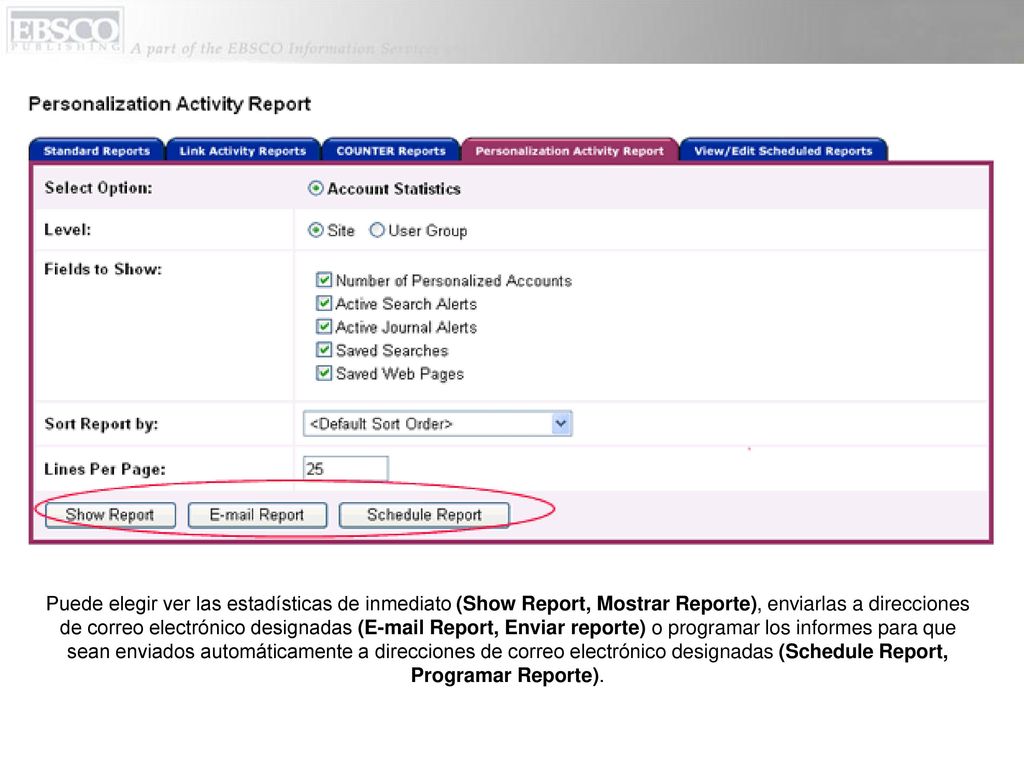Viewport: 1024px width, 768px height.
Task: Go to View/Edit Scheduled Reports tab
Action: (x=783, y=150)
